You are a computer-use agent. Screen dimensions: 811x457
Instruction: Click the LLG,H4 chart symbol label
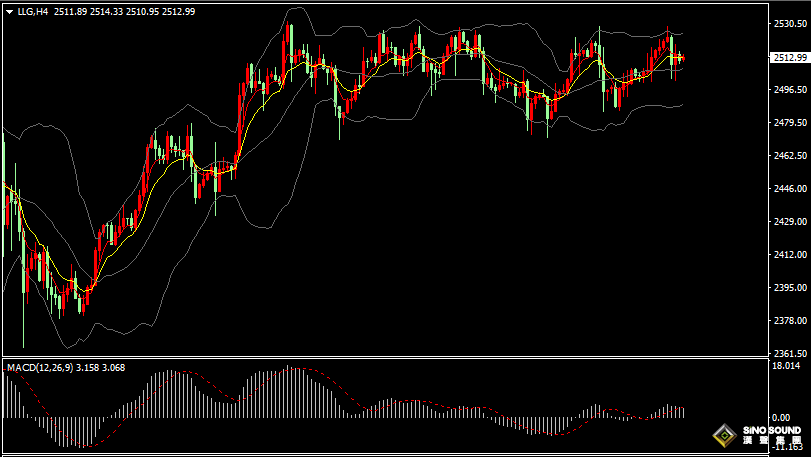[x=33, y=11]
